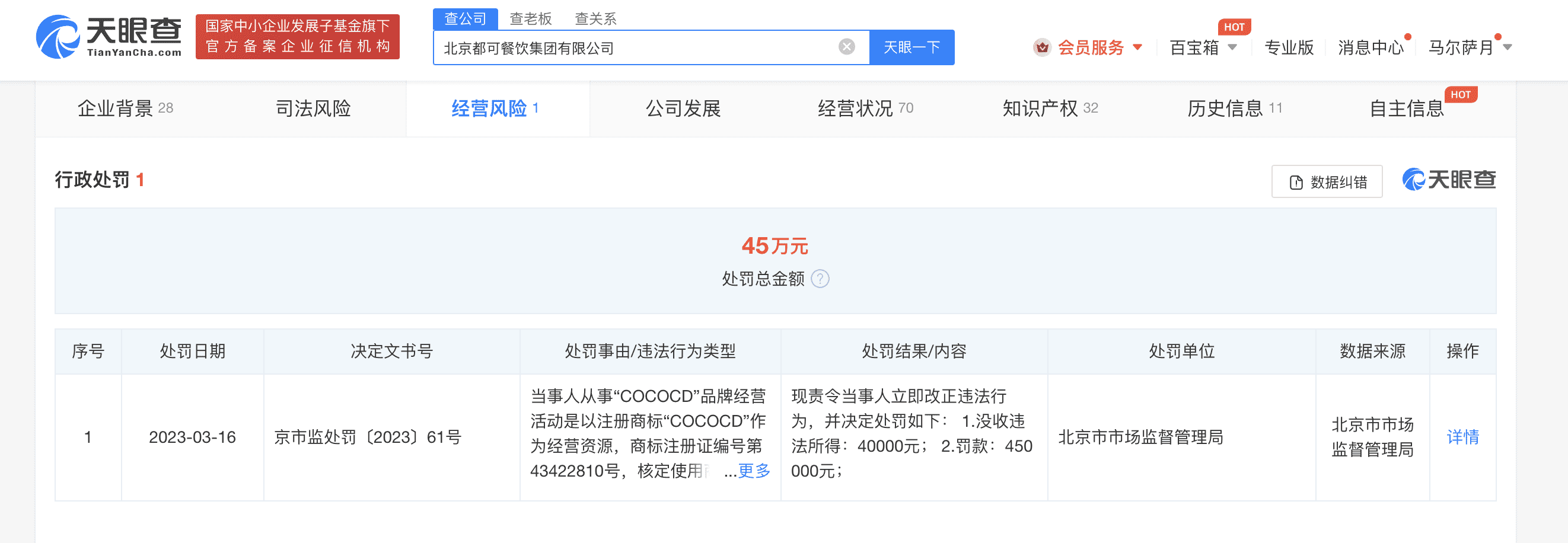Click the 天眼查 watermark logo beside 数据纠错
The height and width of the screenshot is (543, 1568).
[1449, 180]
